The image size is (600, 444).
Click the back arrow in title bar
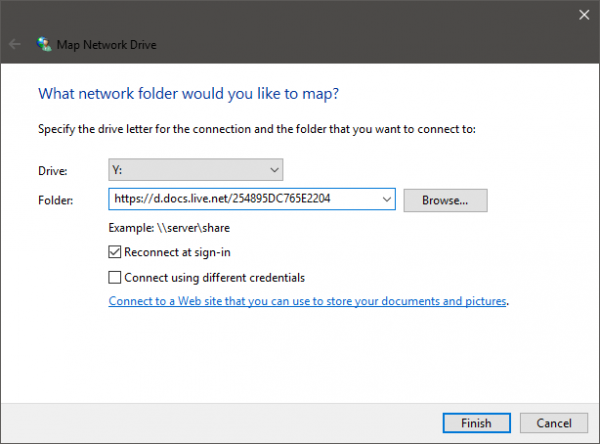coord(15,44)
